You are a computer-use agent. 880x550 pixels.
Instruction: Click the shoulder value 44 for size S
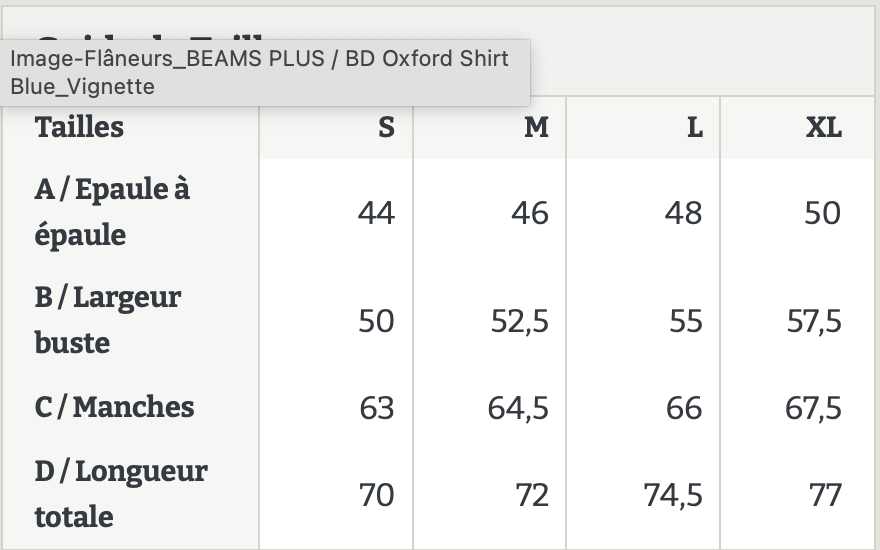377,213
